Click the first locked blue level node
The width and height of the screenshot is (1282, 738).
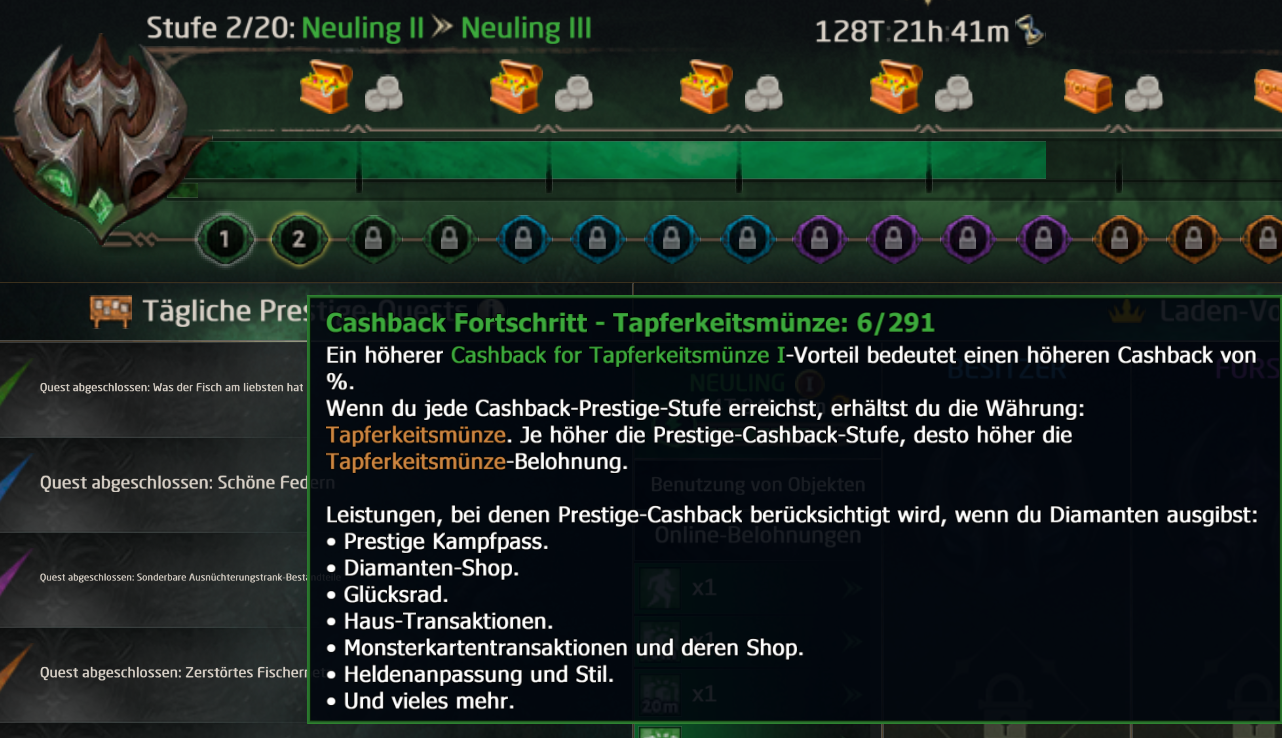tap(521, 239)
